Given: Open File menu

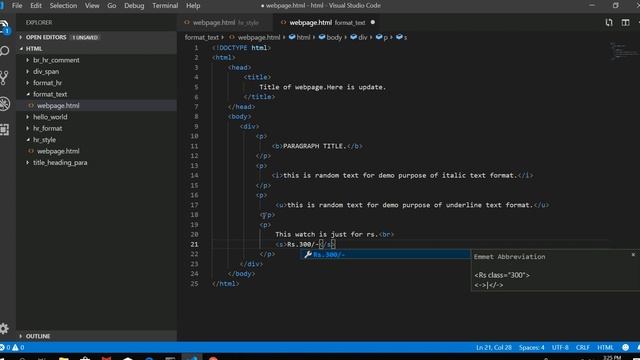Looking at the screenshot, I should point(17,6).
